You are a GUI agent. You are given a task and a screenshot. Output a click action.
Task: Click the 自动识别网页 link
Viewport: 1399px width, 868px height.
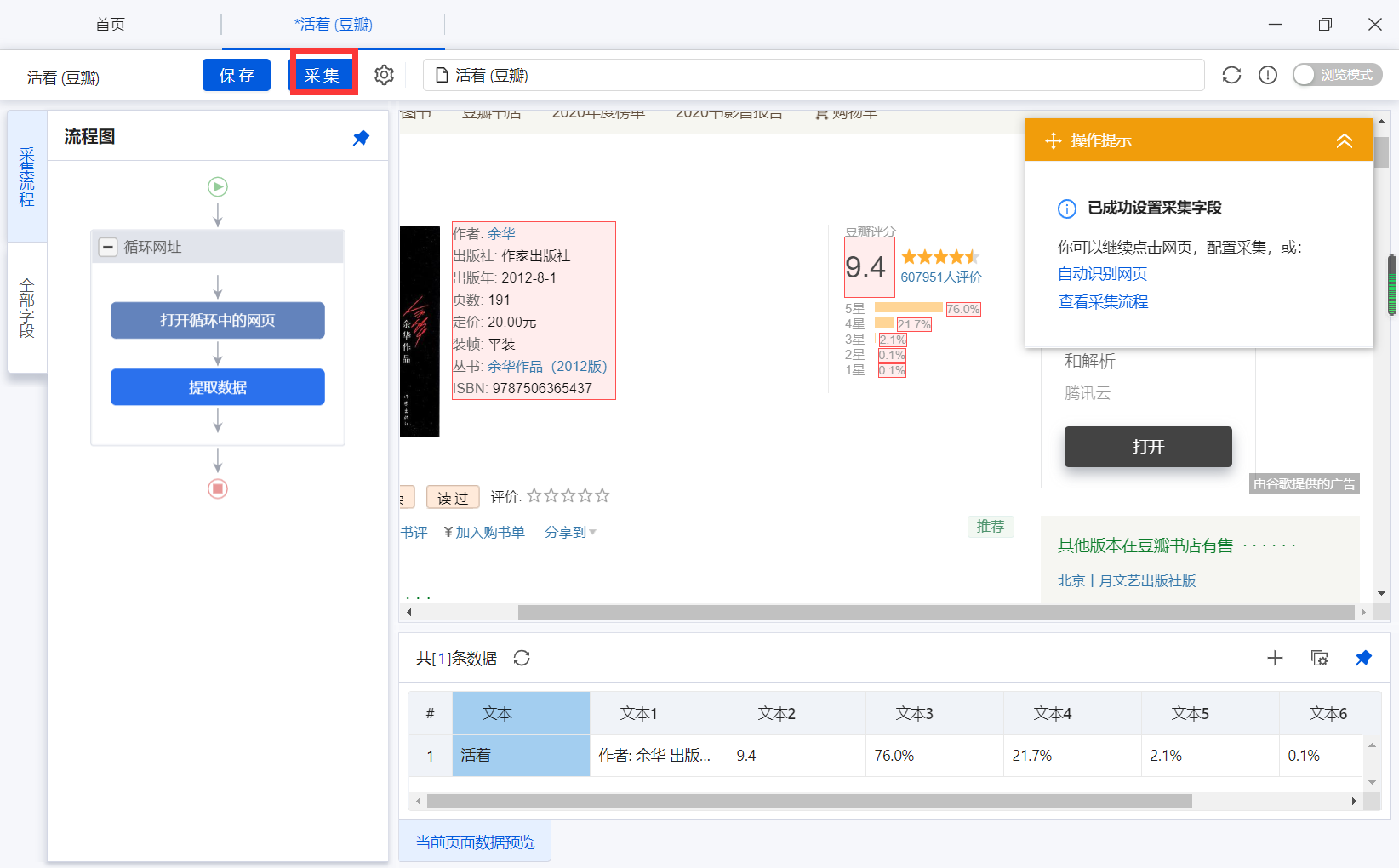1103,274
